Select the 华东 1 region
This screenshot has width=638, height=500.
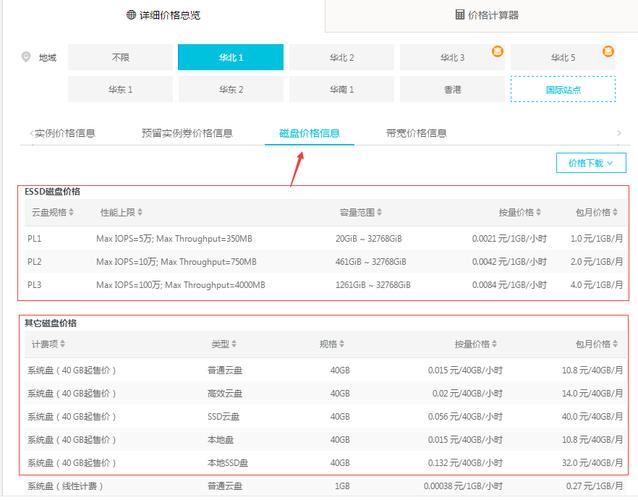click(x=120, y=89)
